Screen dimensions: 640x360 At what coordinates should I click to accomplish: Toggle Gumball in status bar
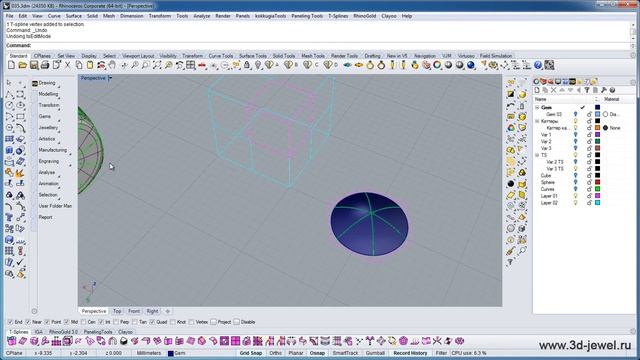(x=375, y=353)
